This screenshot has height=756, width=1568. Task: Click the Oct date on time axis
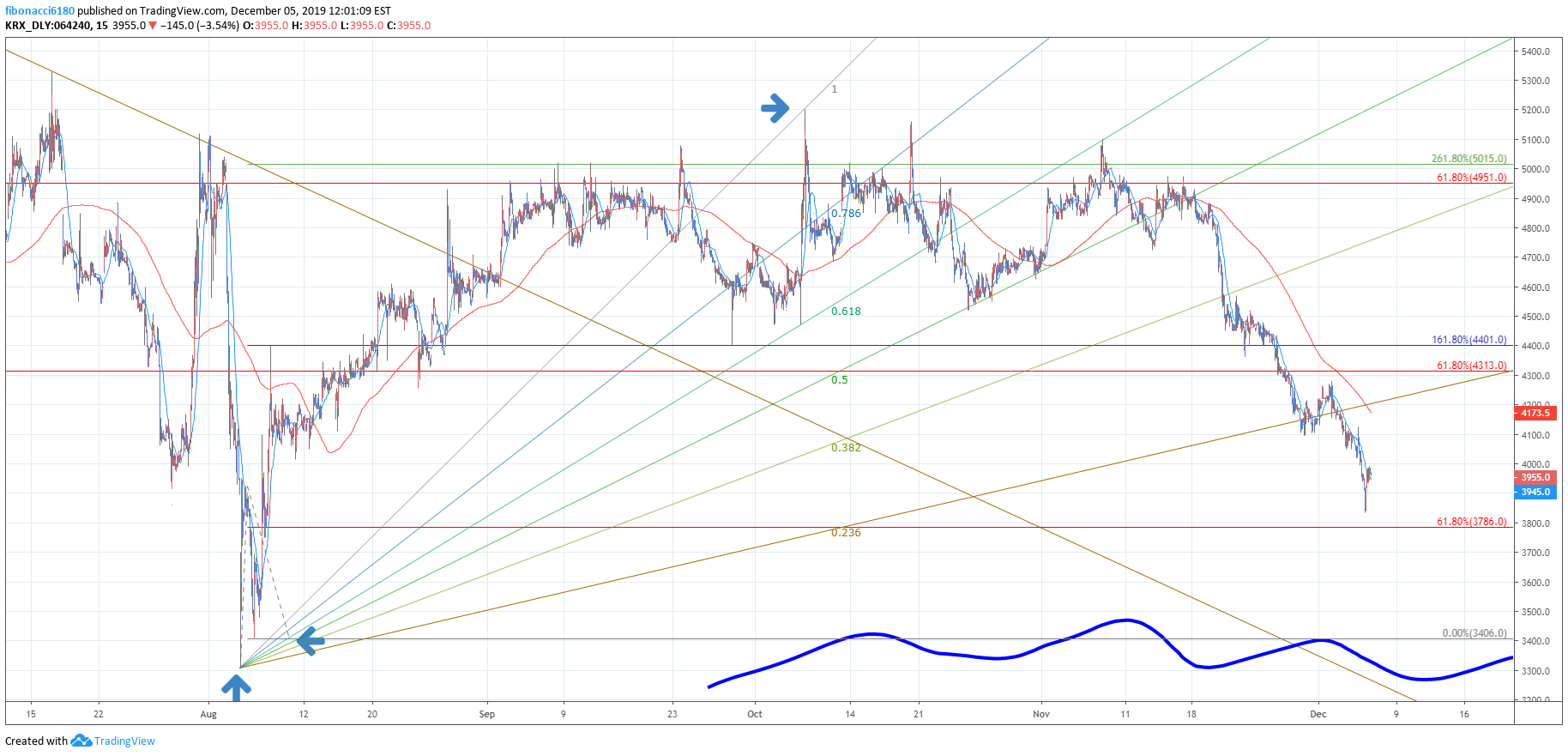pos(755,714)
